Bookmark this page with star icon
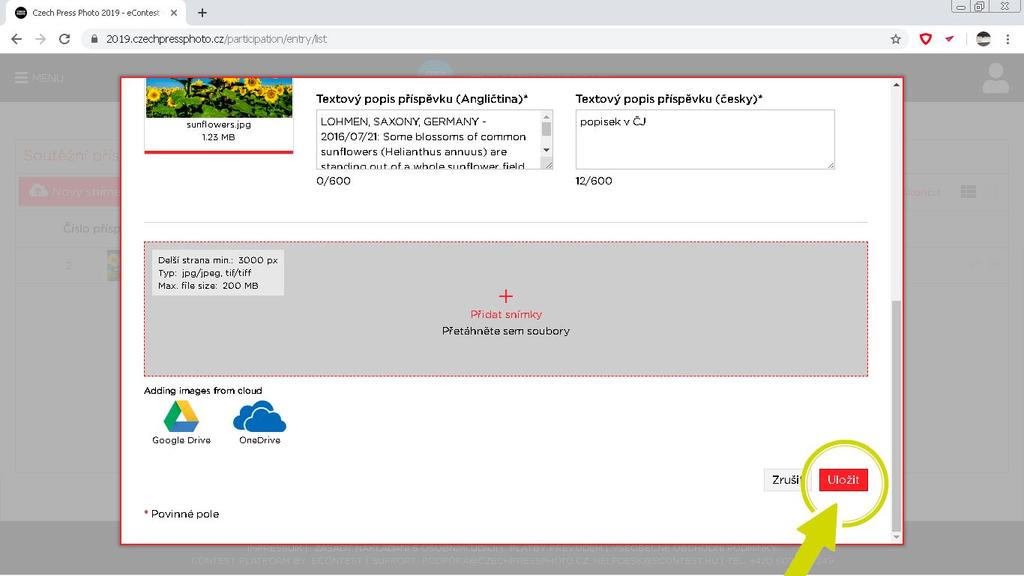 [x=895, y=39]
